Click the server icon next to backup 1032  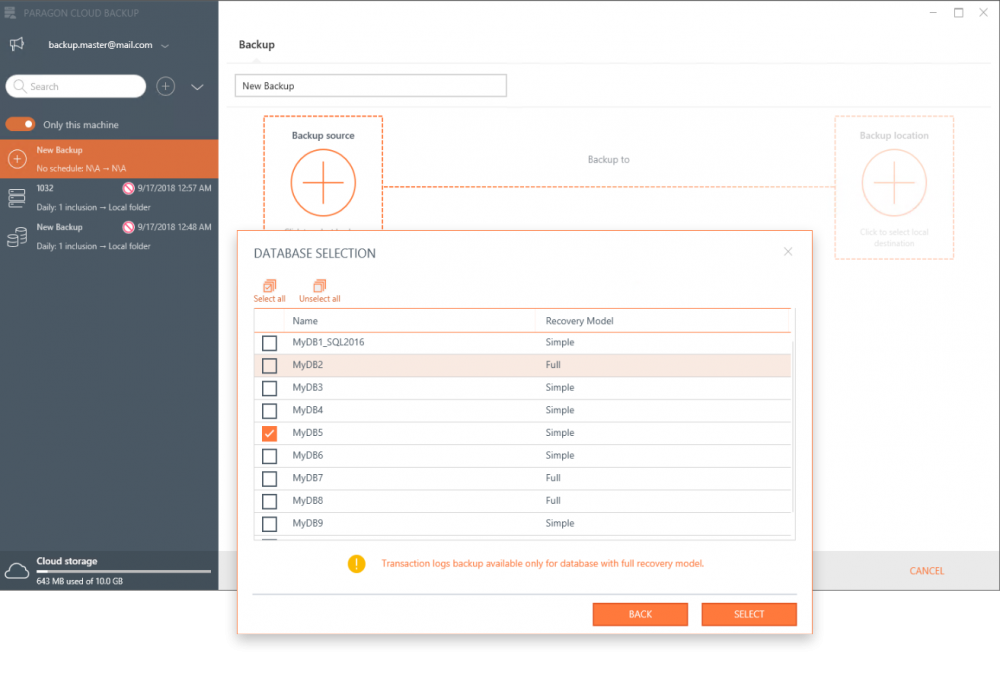coord(17,197)
